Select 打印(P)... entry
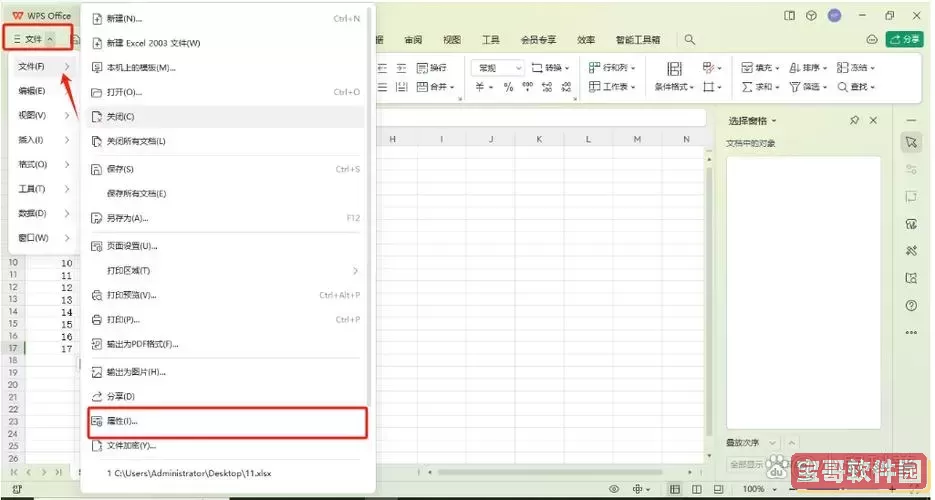The image size is (935, 500). 225,319
